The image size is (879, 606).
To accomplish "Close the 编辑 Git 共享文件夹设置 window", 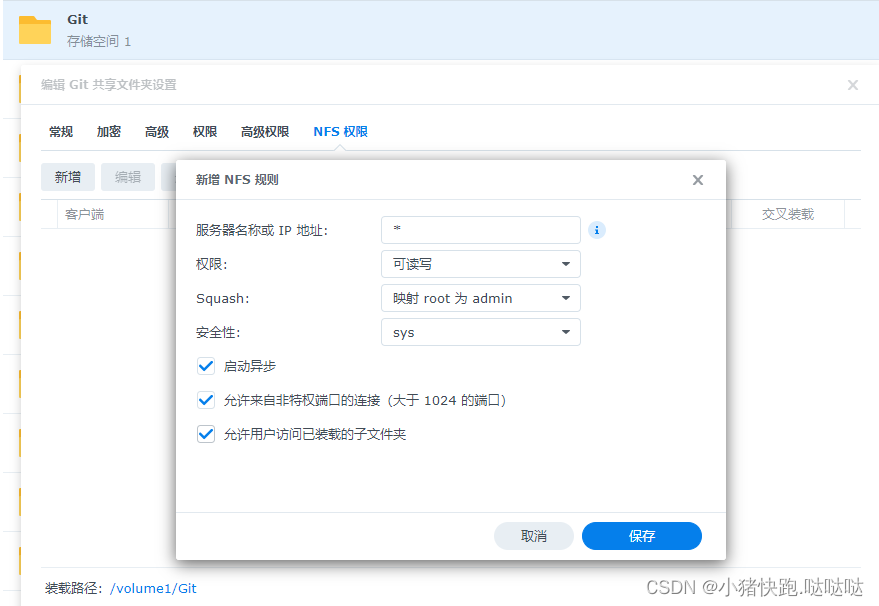I will coord(853,85).
